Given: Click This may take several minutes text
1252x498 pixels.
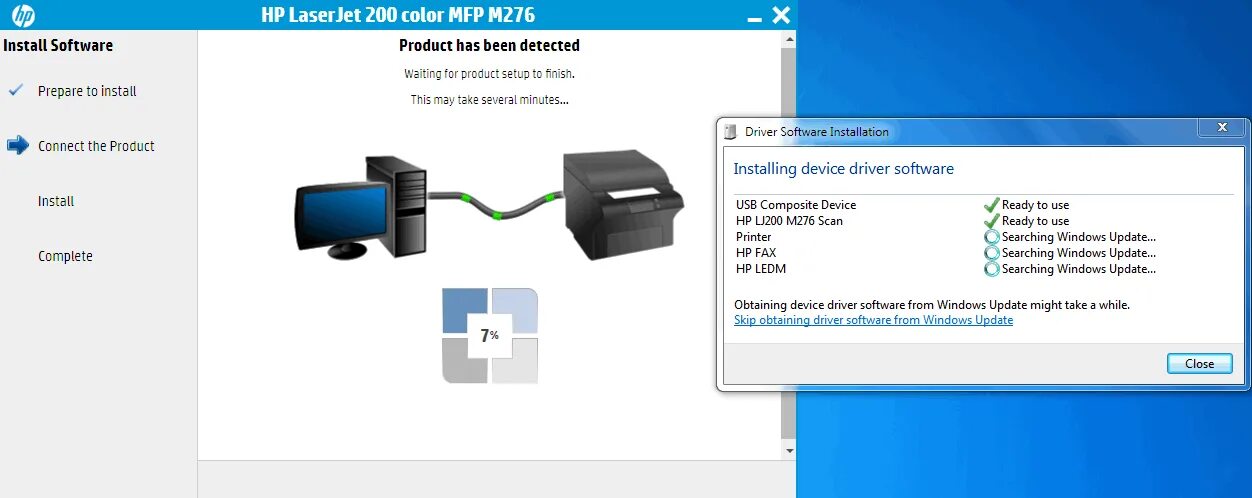Looking at the screenshot, I should 489,100.
